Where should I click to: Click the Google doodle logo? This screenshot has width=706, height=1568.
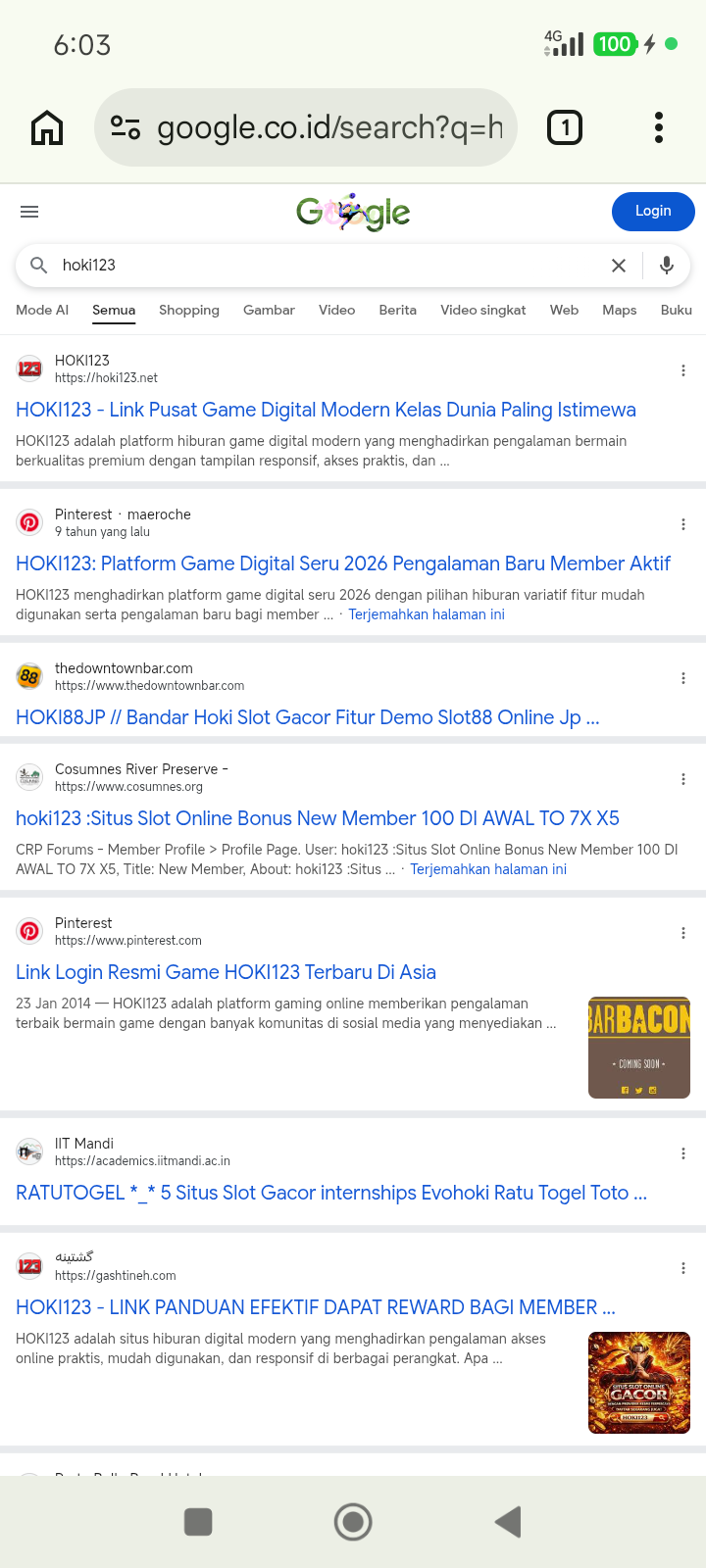(x=353, y=212)
